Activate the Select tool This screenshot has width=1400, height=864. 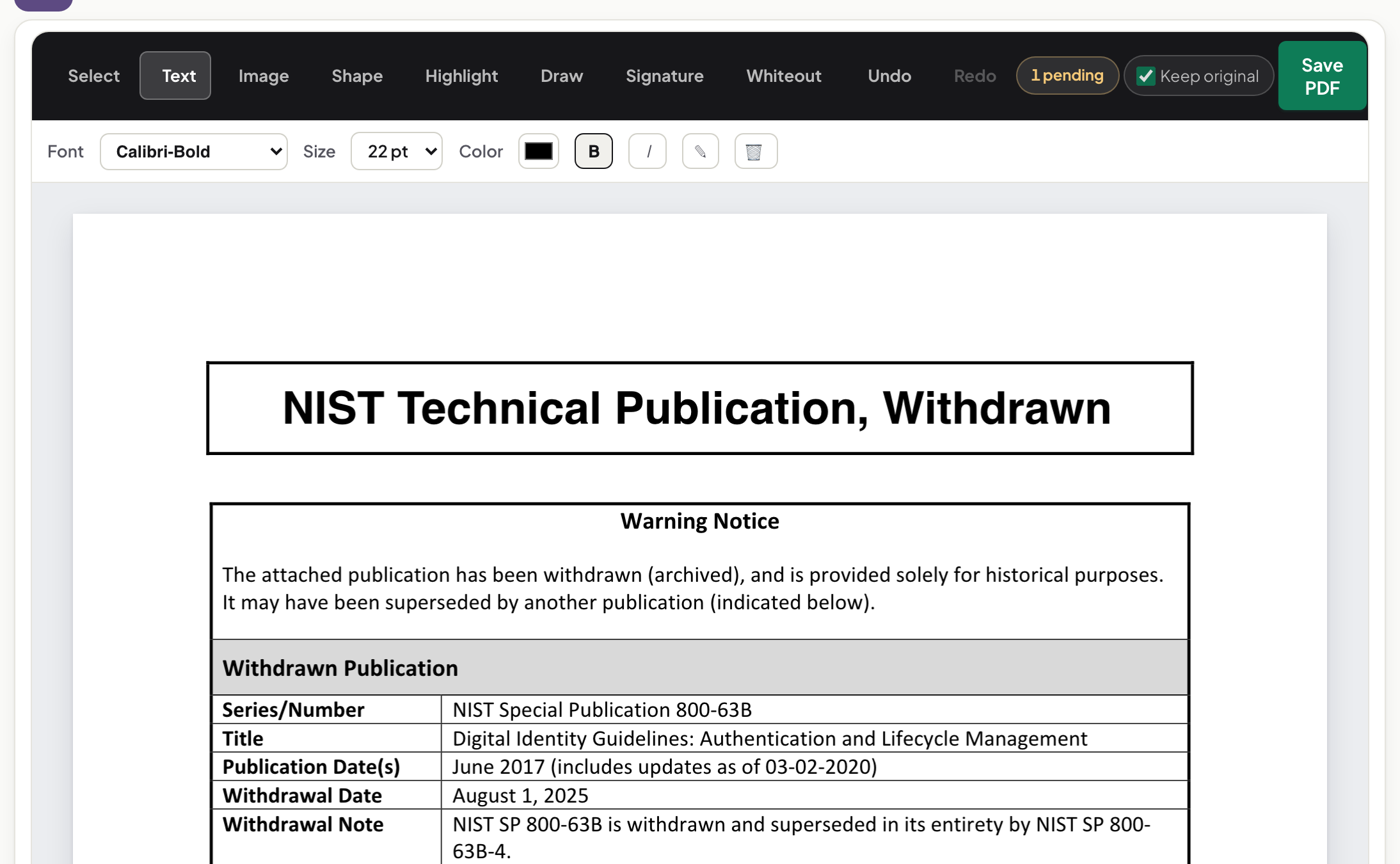[x=93, y=76]
